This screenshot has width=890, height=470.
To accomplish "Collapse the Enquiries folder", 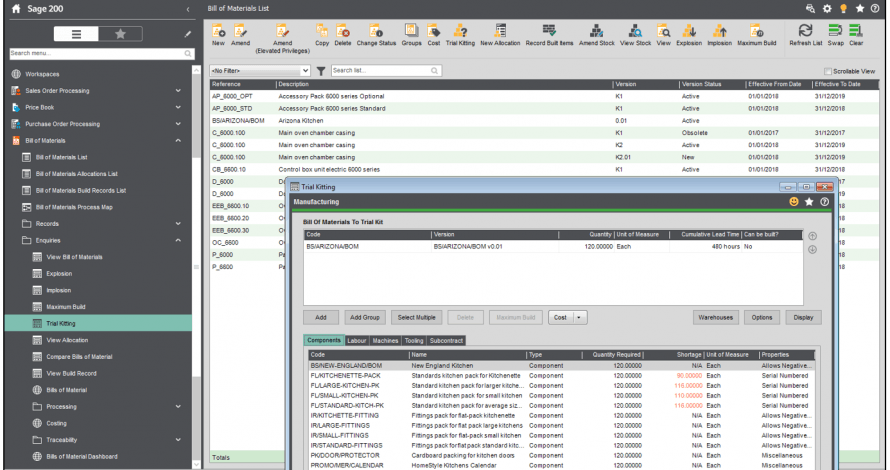I will [x=178, y=240].
